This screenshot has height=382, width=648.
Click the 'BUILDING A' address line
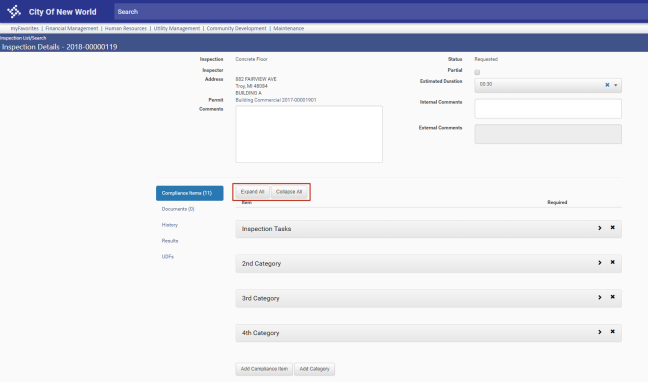coord(248,93)
